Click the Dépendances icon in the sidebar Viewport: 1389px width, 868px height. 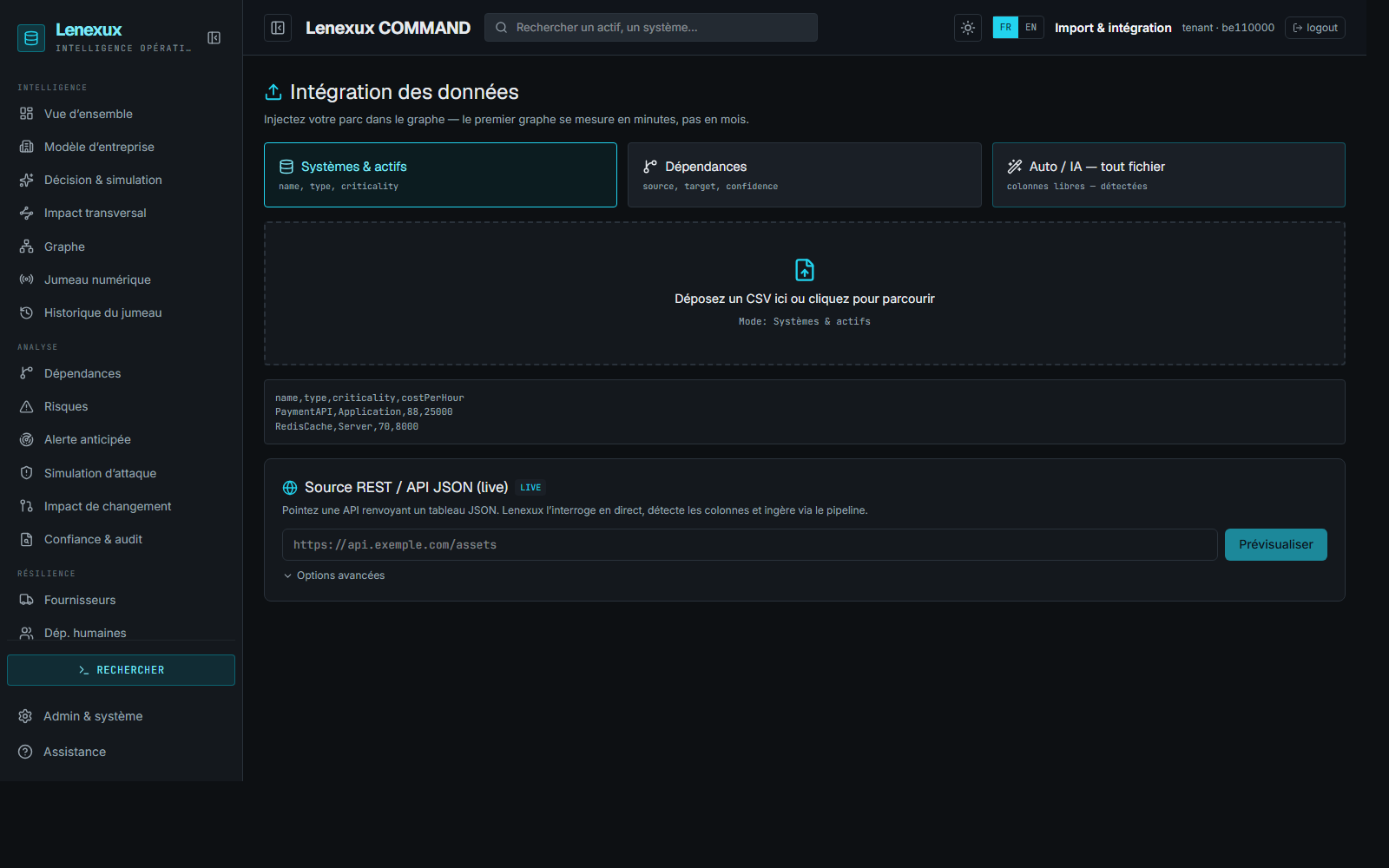26,373
